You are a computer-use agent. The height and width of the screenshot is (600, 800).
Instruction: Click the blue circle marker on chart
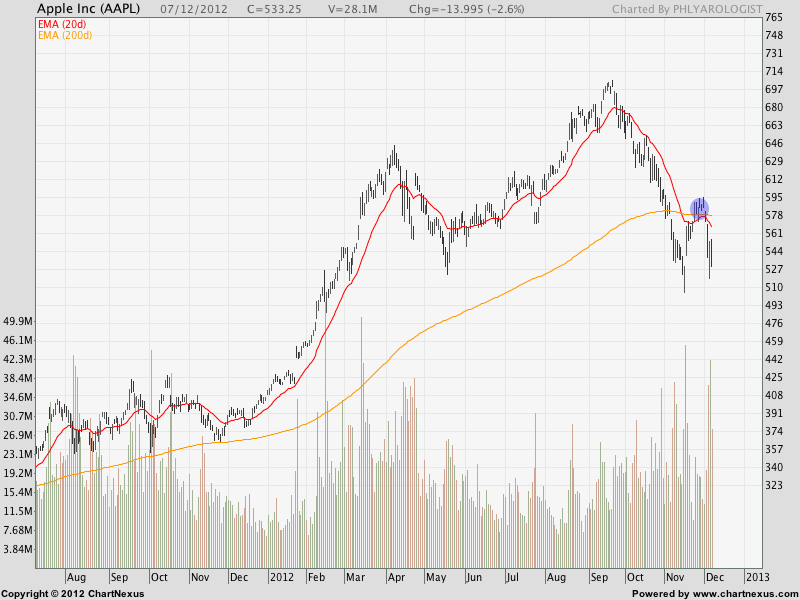point(700,208)
